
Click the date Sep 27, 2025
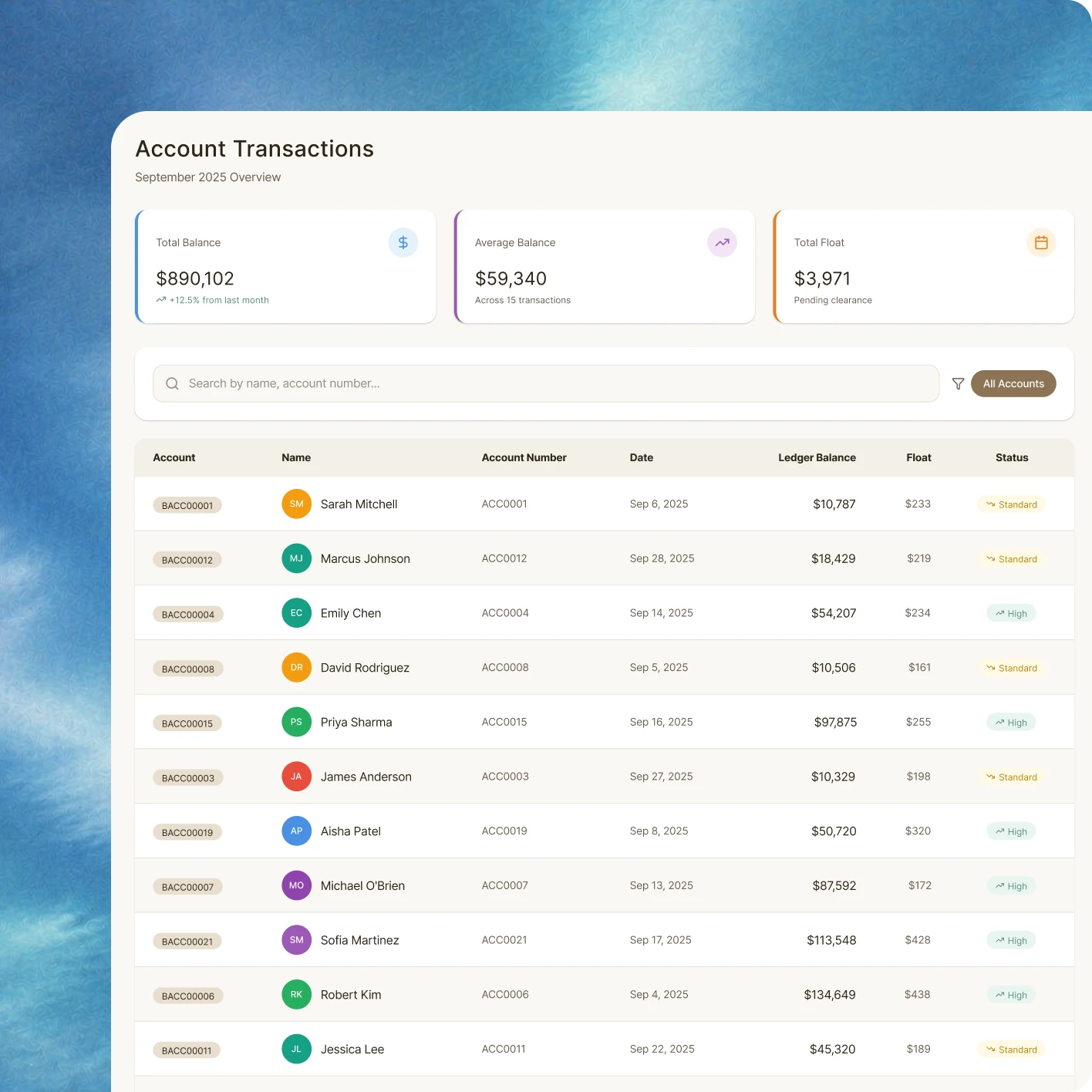[661, 777]
